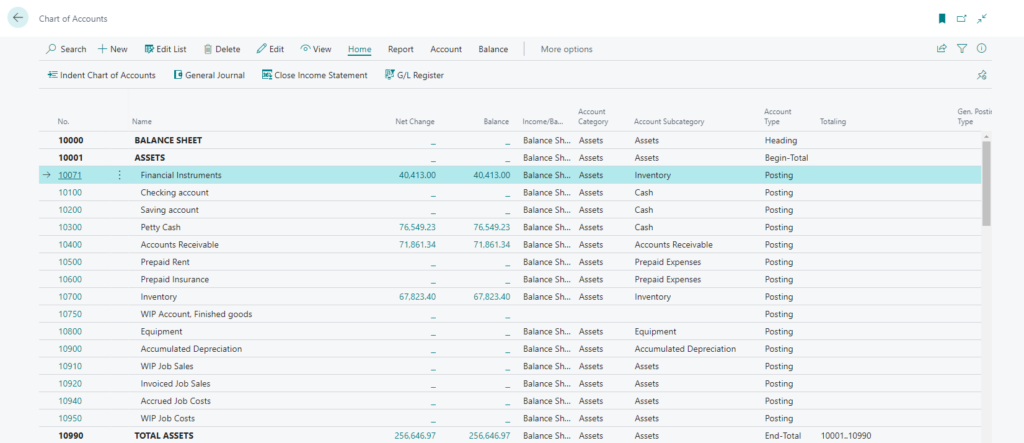This screenshot has width=1024, height=443.
Task: Open account number 10071 link
Action: pos(70,175)
